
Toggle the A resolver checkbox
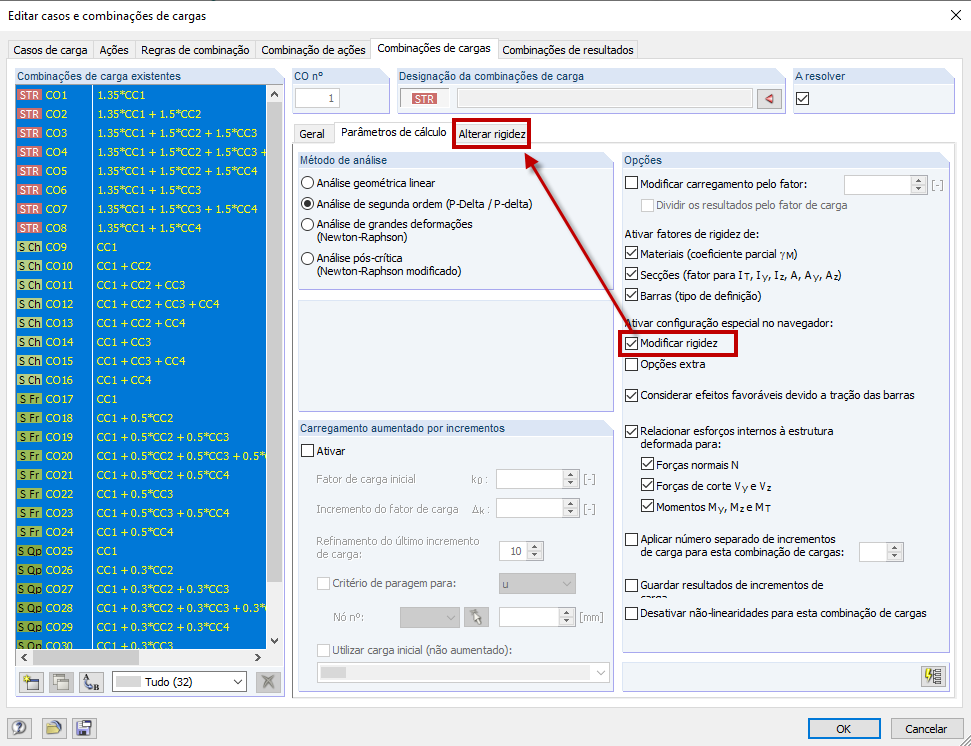pyautogui.click(x=803, y=98)
